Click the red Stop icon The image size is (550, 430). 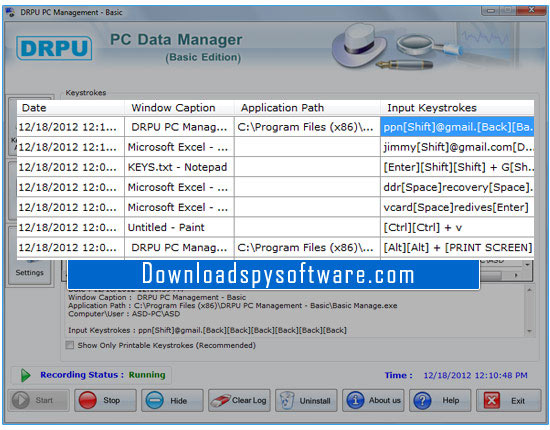point(87,400)
